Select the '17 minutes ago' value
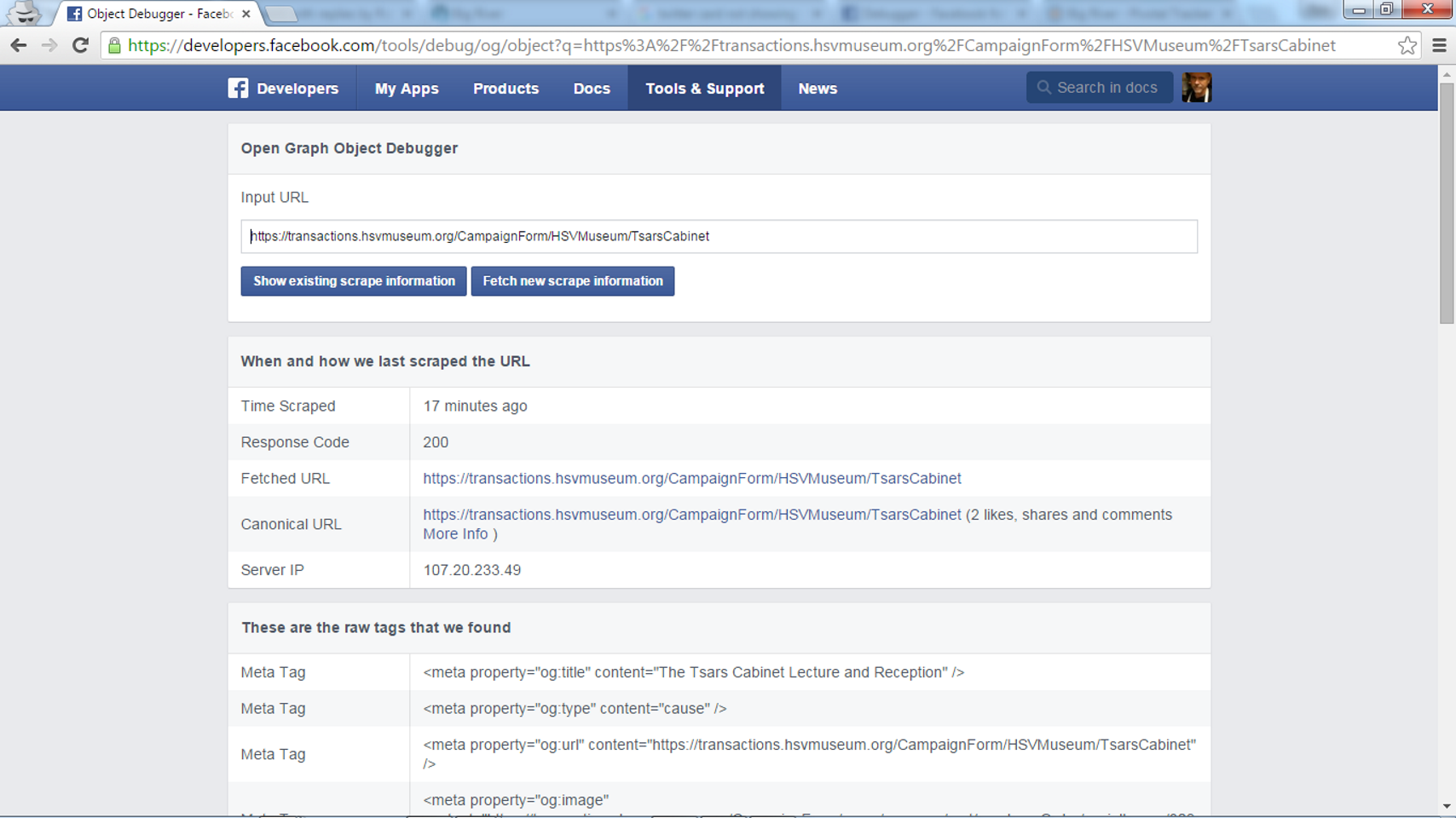This screenshot has width=1456, height=818. pos(475,406)
